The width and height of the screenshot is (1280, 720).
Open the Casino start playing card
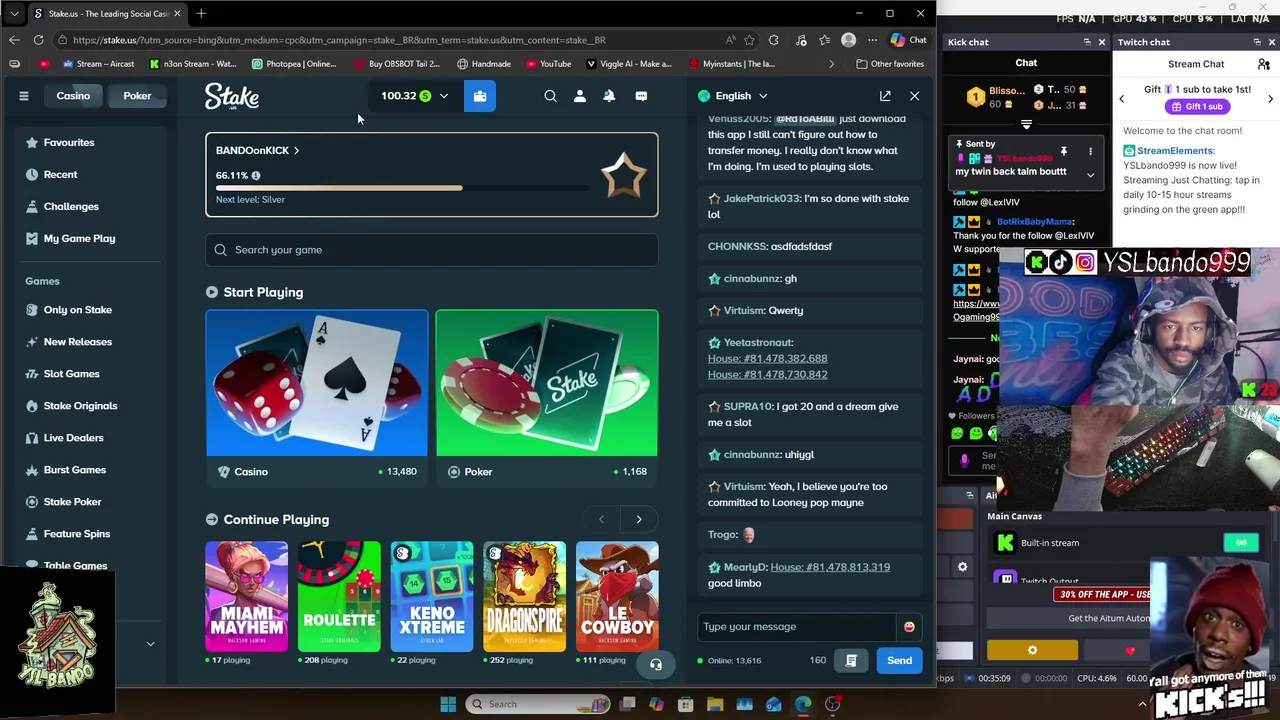(317, 397)
